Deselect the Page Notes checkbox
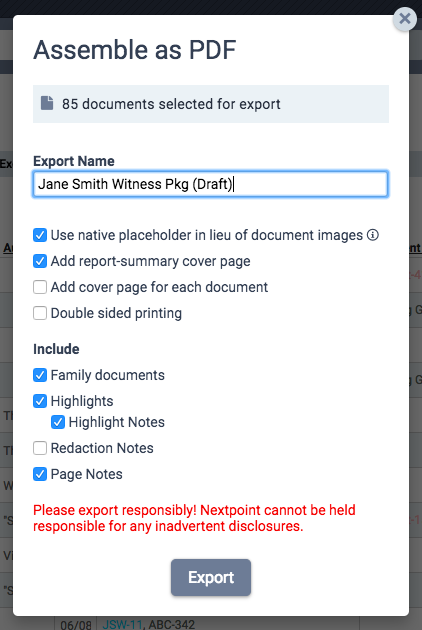The width and height of the screenshot is (422, 630). coord(40,474)
